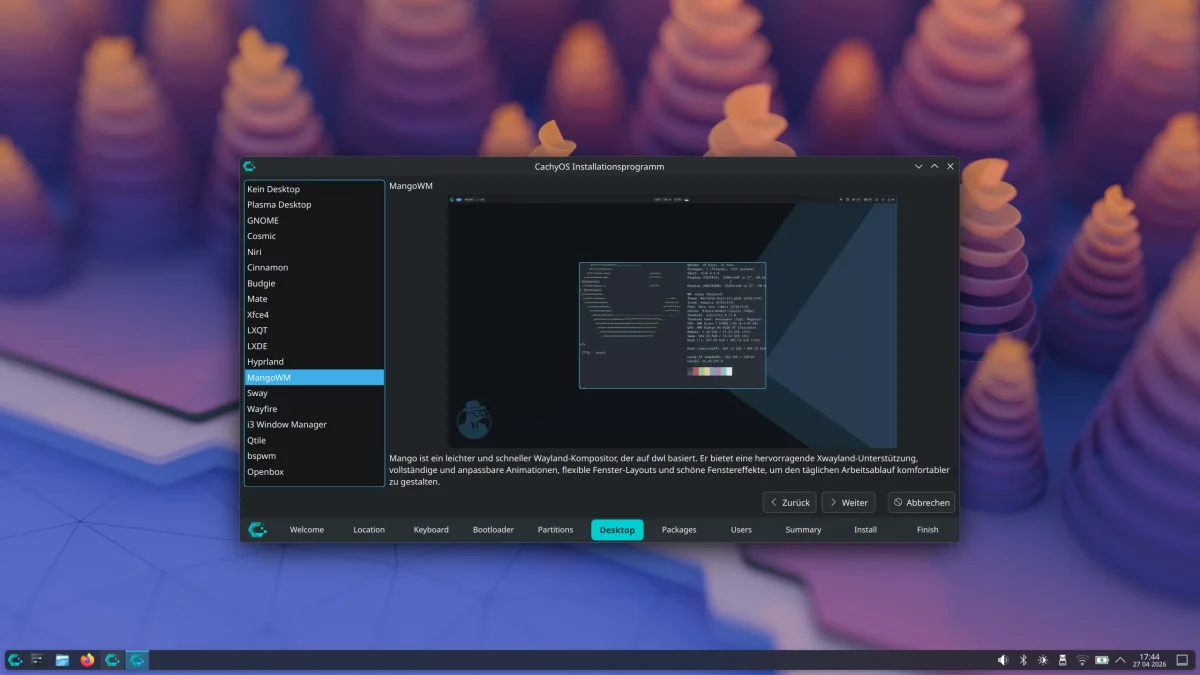This screenshot has height=675, width=1200.
Task: Click the battery status tray icon
Action: click(1101, 660)
